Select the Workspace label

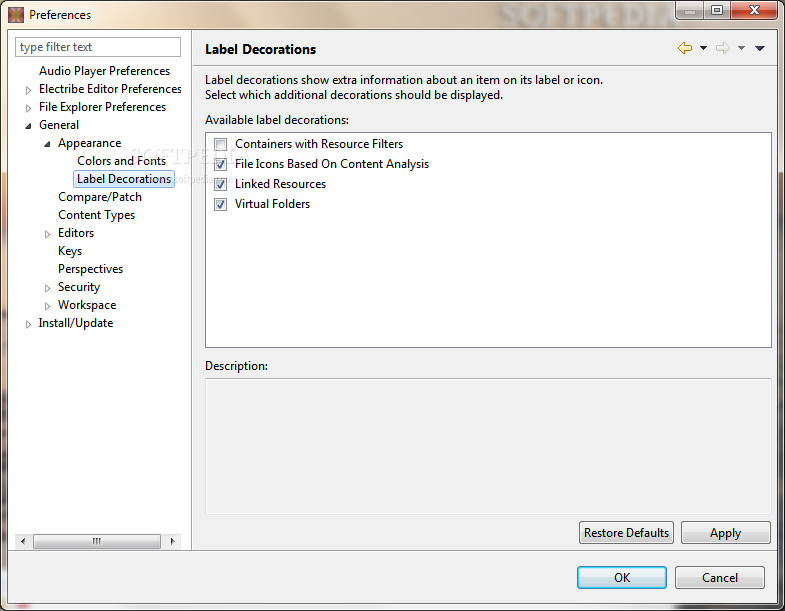87,305
